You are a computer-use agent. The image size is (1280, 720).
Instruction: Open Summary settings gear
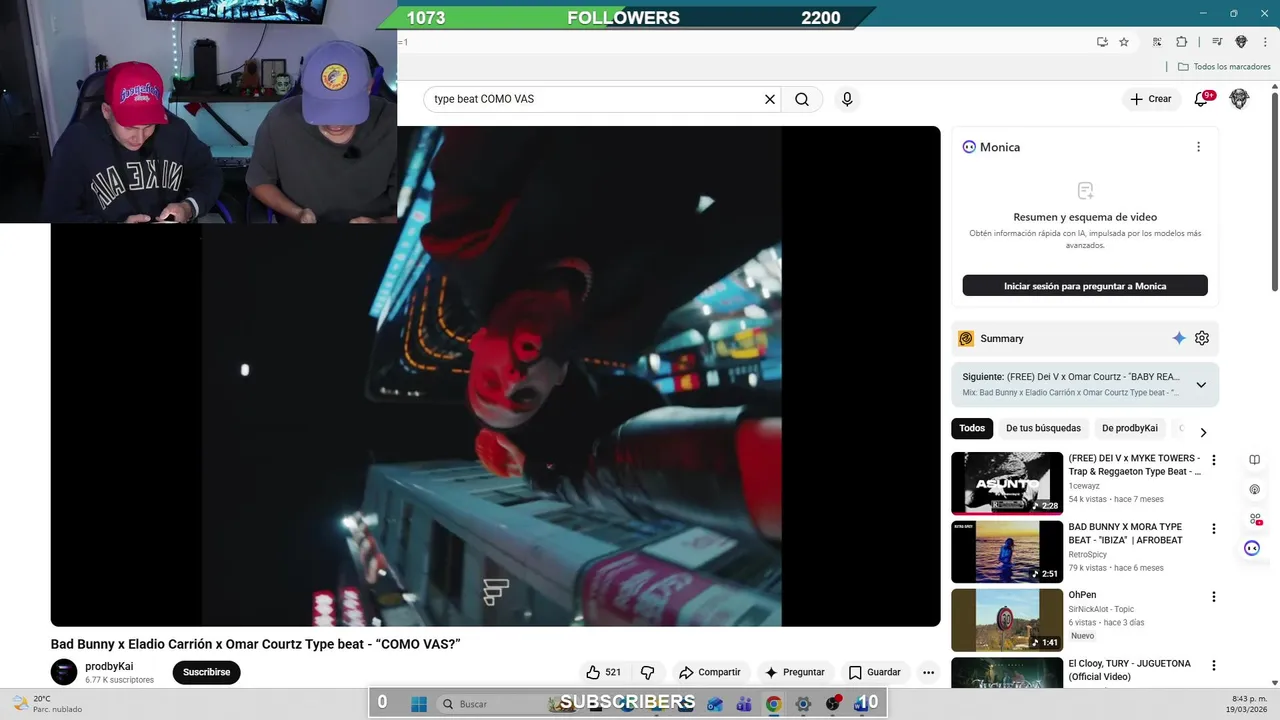click(1202, 338)
